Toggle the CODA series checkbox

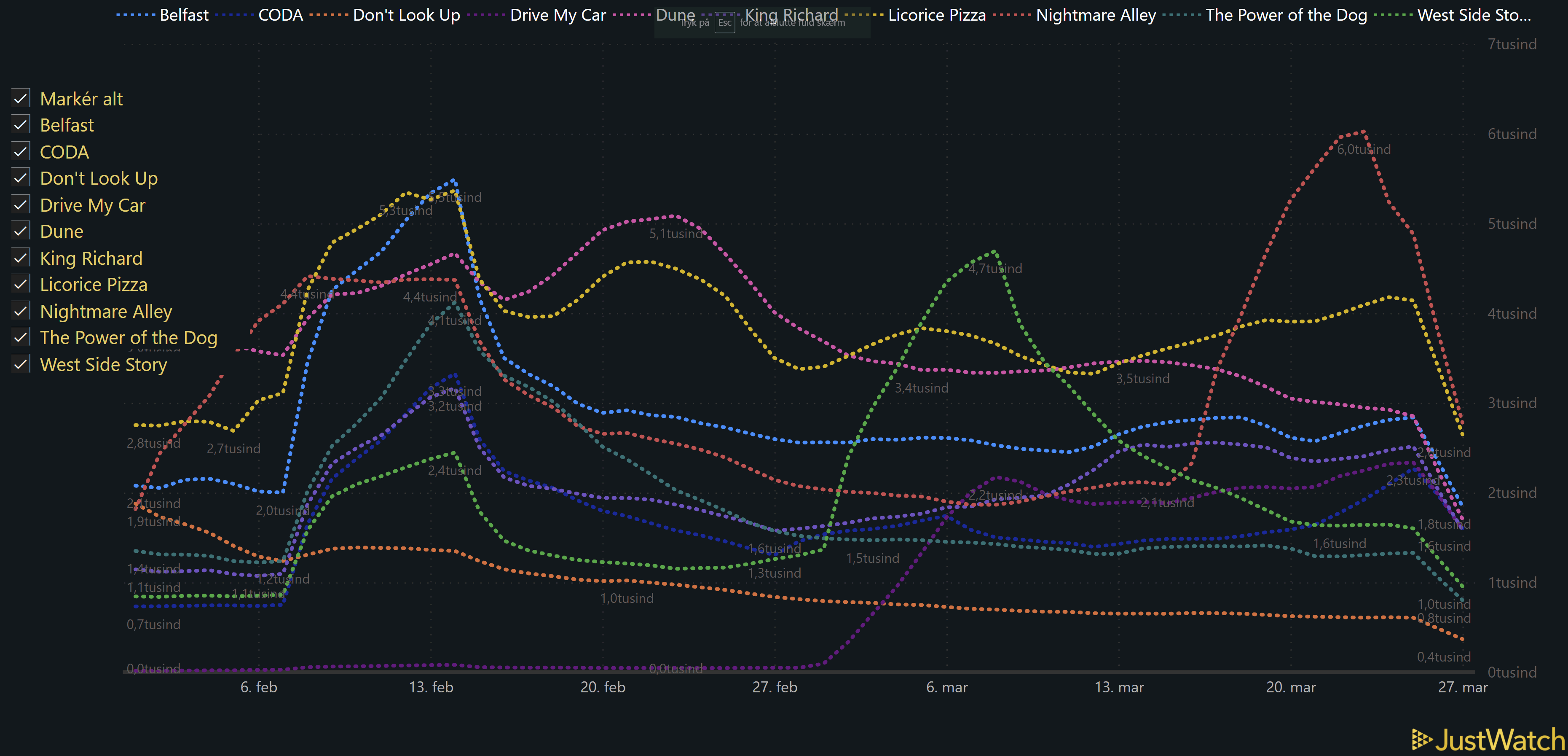tap(21, 151)
